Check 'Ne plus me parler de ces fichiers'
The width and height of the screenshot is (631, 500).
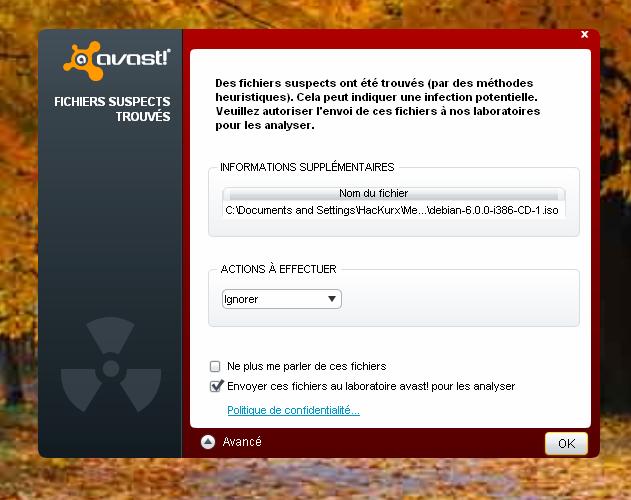pos(215,366)
